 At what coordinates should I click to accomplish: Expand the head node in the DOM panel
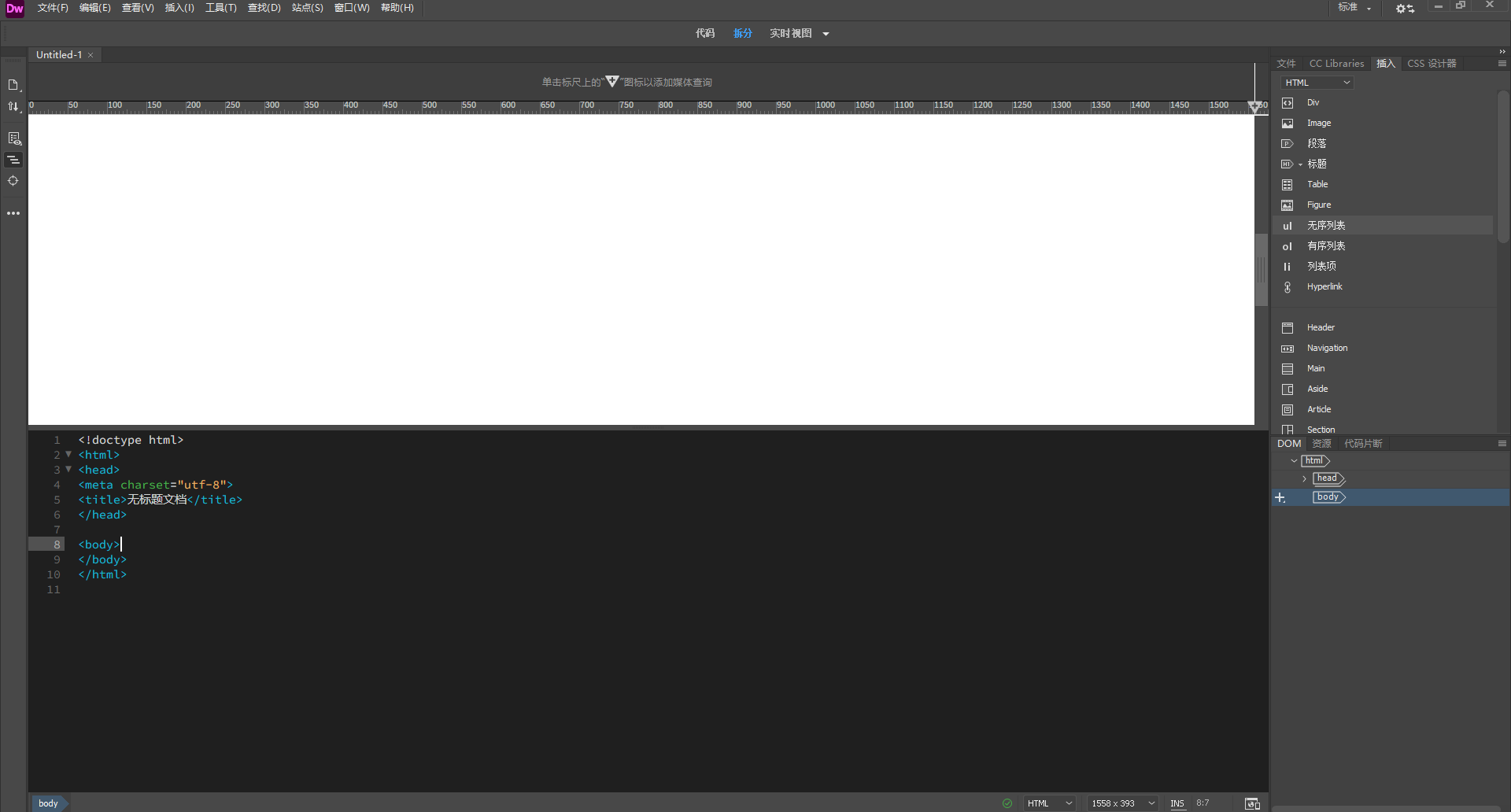coord(1303,478)
